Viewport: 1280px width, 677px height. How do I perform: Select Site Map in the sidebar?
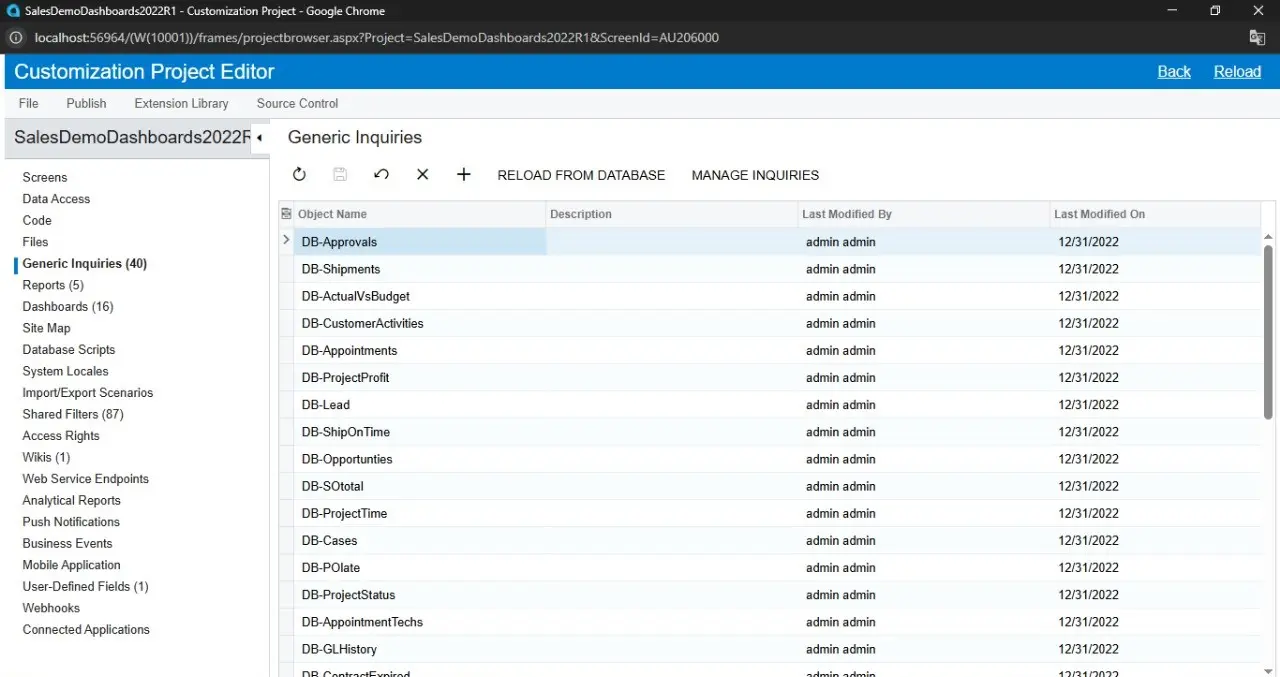click(46, 328)
